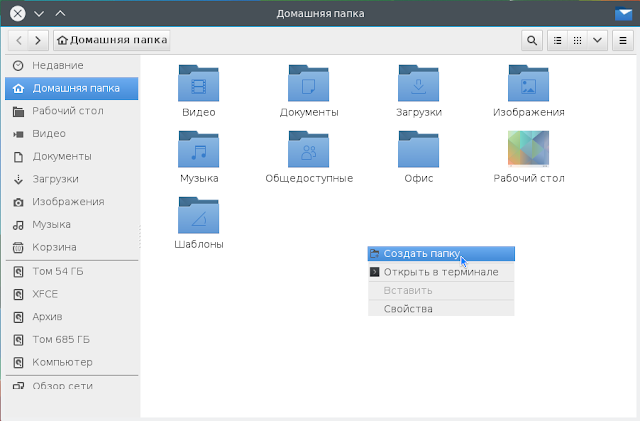Go back with the left arrow button
The width and height of the screenshot is (640, 421).
tap(19, 40)
